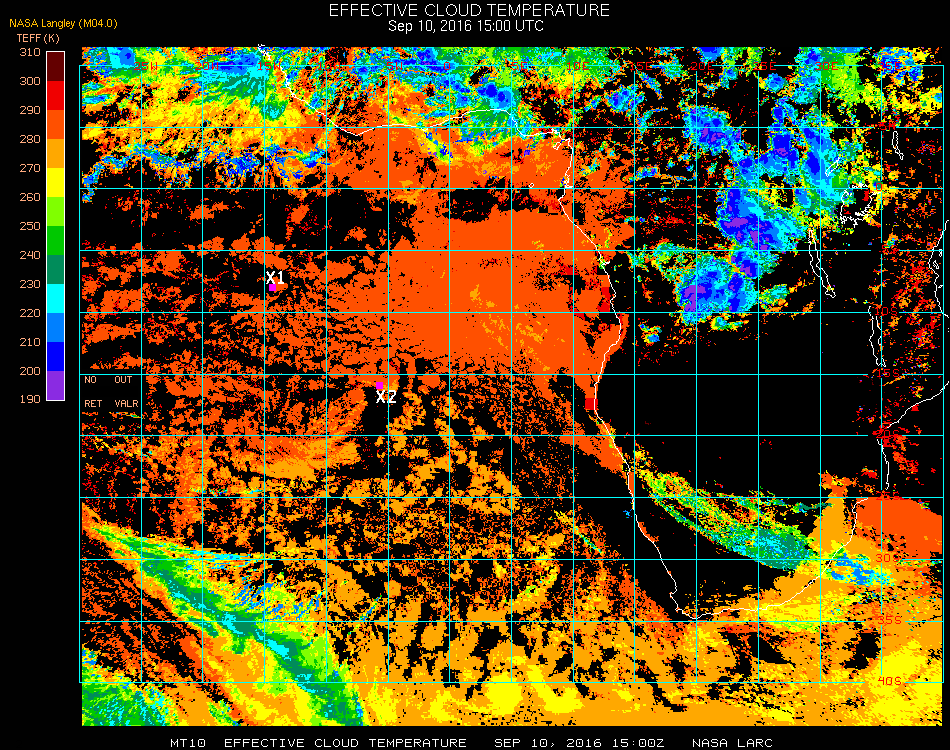Click the 'TEFF (K)' legend heading
950x750 pixels.
point(38,38)
